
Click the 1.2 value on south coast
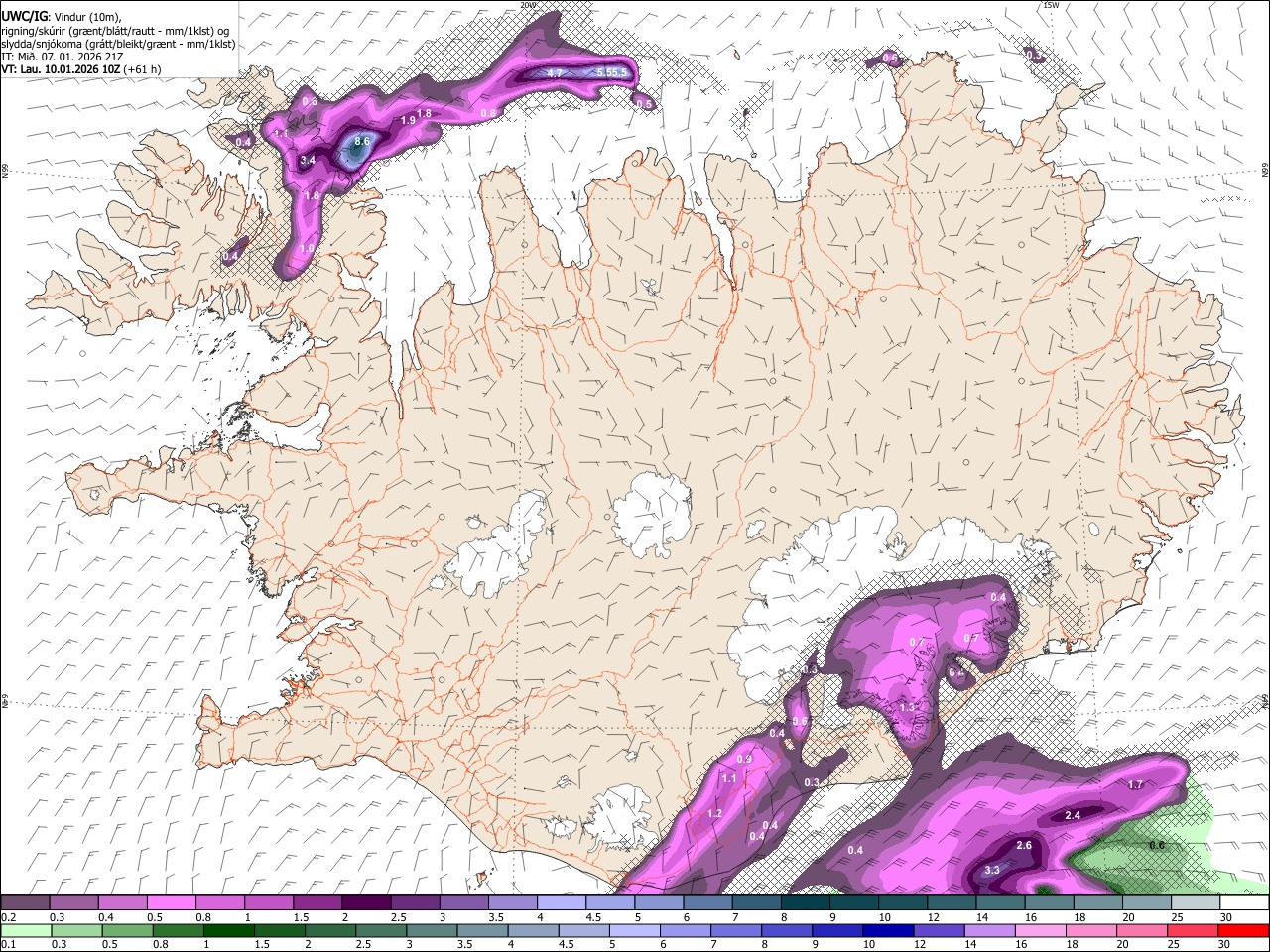point(715,814)
